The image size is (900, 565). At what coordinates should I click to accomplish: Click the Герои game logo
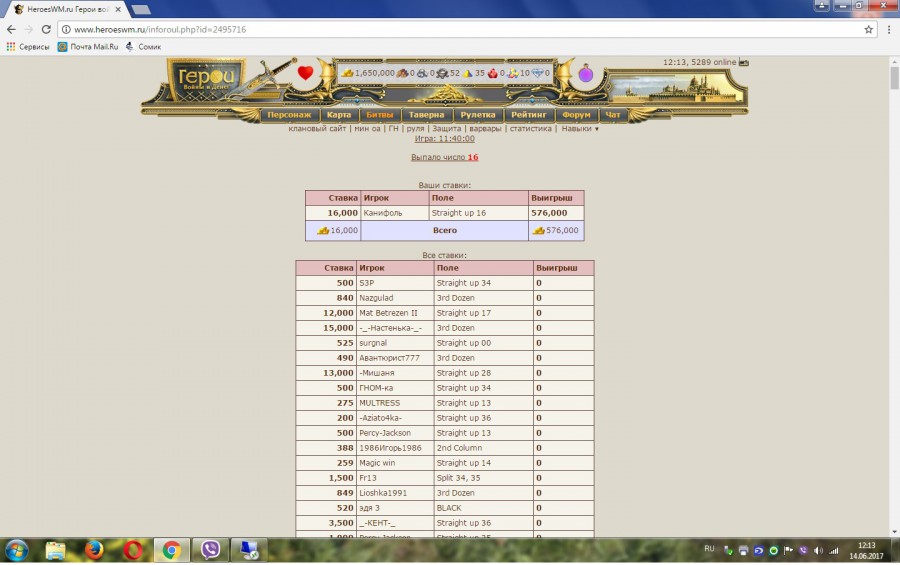[207, 78]
